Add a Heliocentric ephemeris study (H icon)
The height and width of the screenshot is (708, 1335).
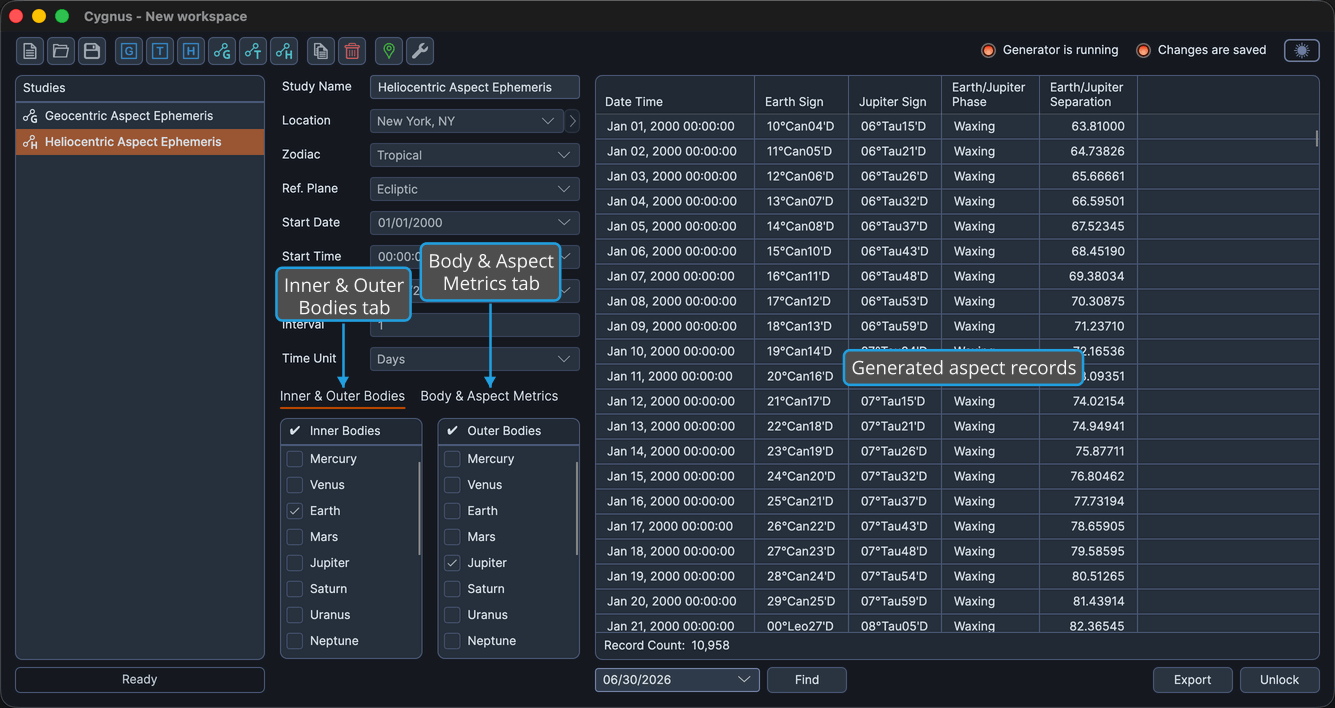coord(191,51)
